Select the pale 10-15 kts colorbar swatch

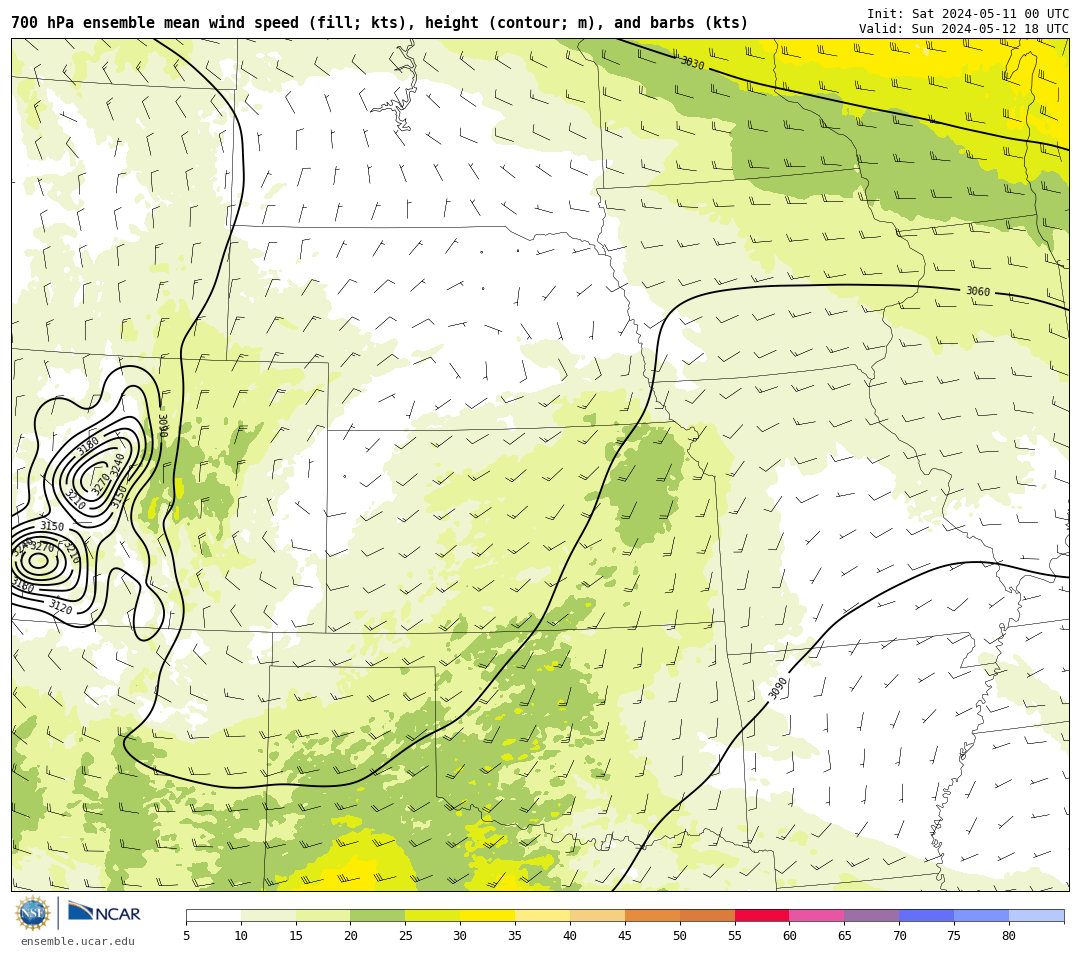[269, 915]
